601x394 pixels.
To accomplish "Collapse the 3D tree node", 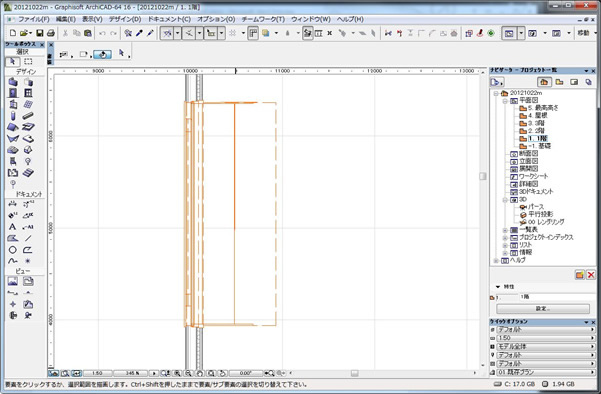I will point(505,200).
